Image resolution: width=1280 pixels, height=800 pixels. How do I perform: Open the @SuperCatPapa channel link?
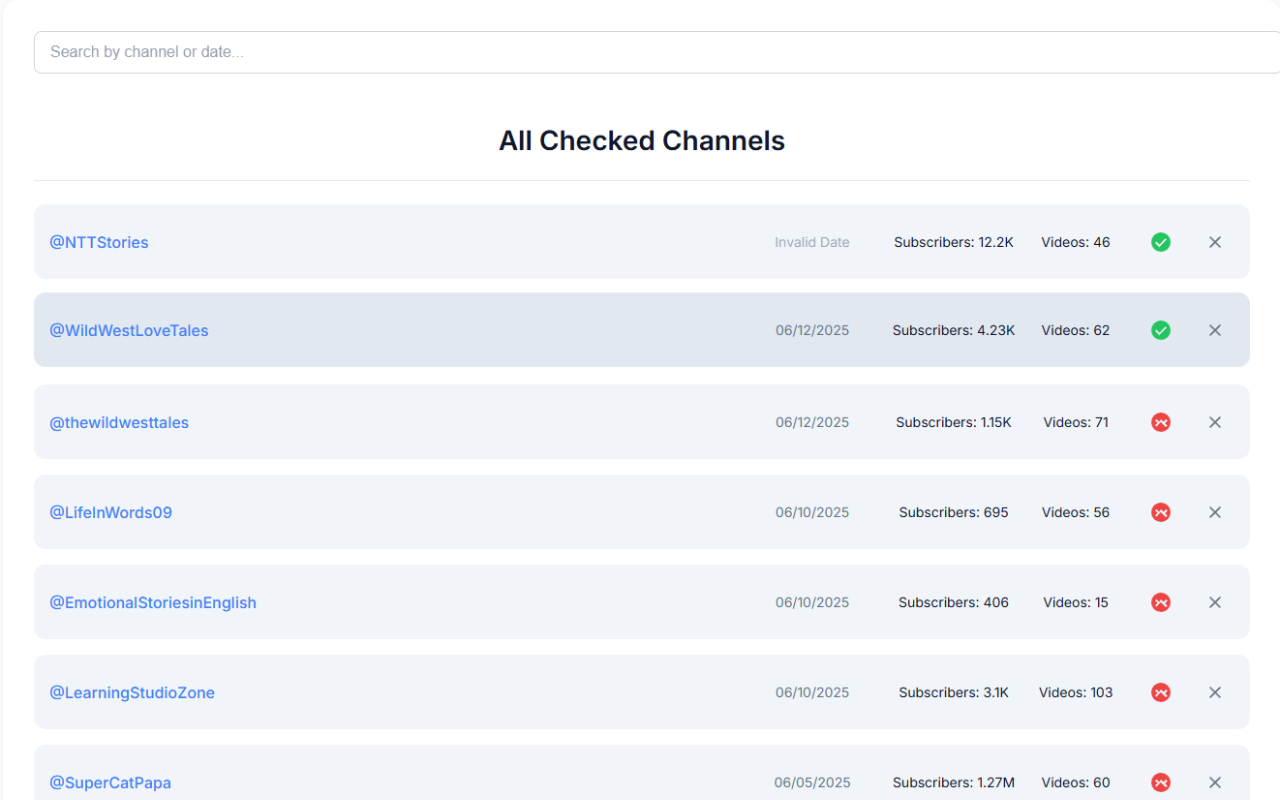point(110,782)
